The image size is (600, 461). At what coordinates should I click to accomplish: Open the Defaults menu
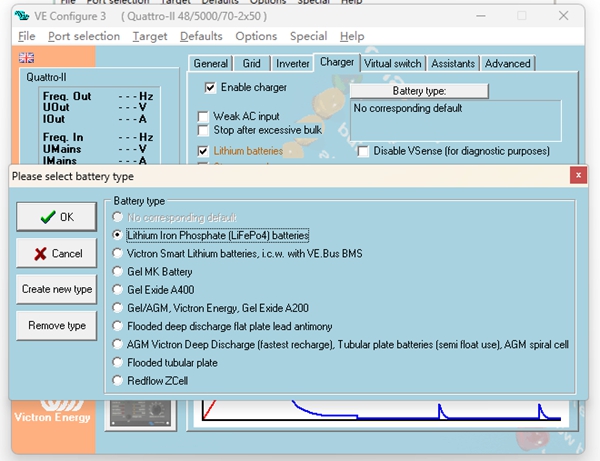coord(201,36)
